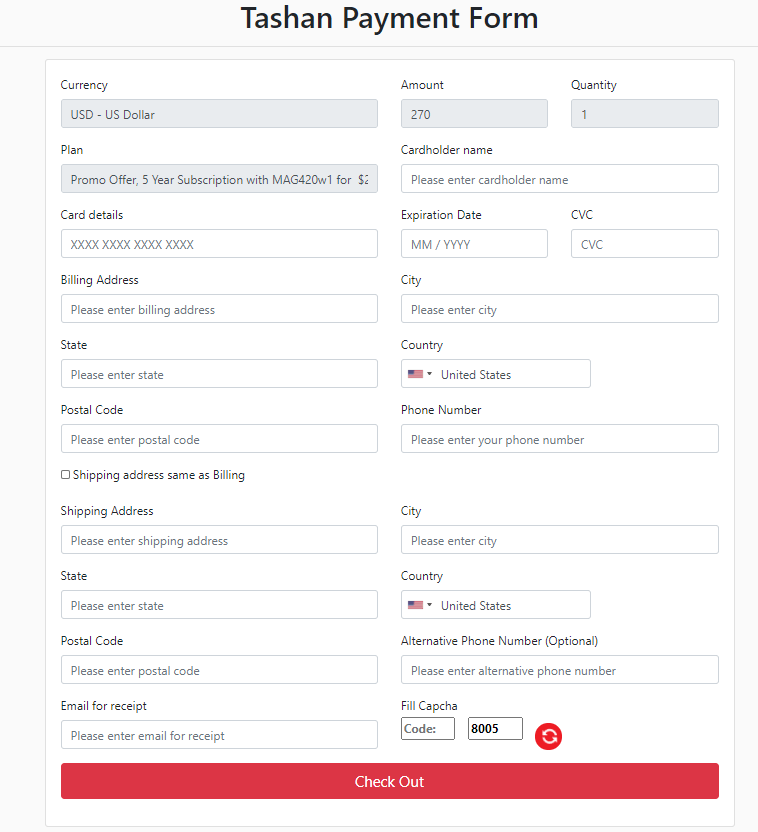Screen dimensions: 758x832
Task: Focus the Alternative Phone Number field
Action: pos(560,670)
